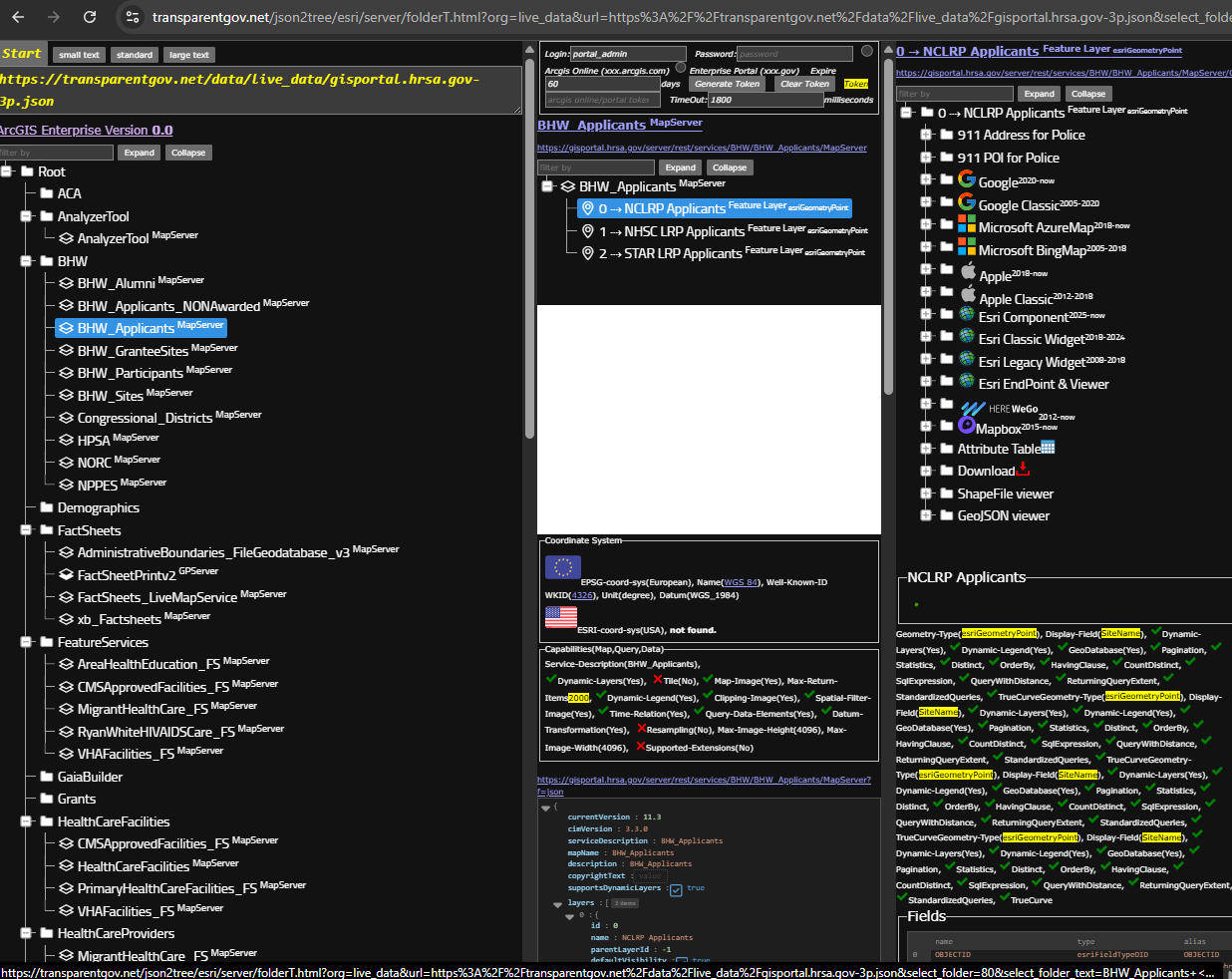Image resolution: width=1232 pixels, height=979 pixels.
Task: Collapse the Root tree node
Action: 7,171
